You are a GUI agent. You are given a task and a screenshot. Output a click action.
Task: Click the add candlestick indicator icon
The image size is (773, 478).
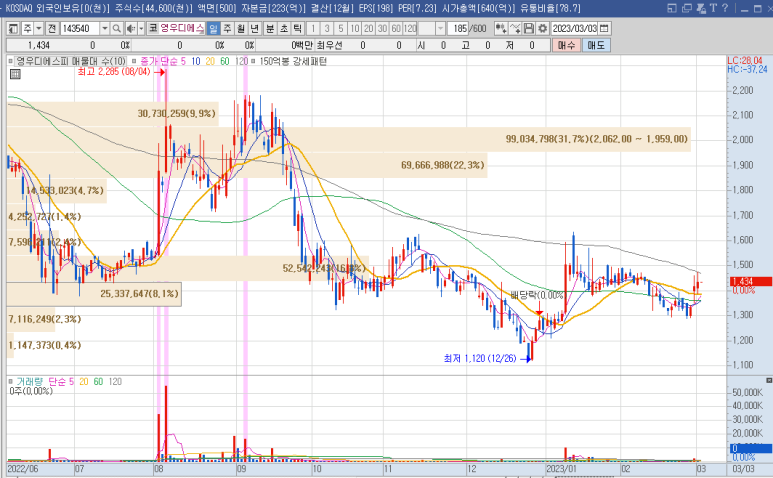(501, 29)
